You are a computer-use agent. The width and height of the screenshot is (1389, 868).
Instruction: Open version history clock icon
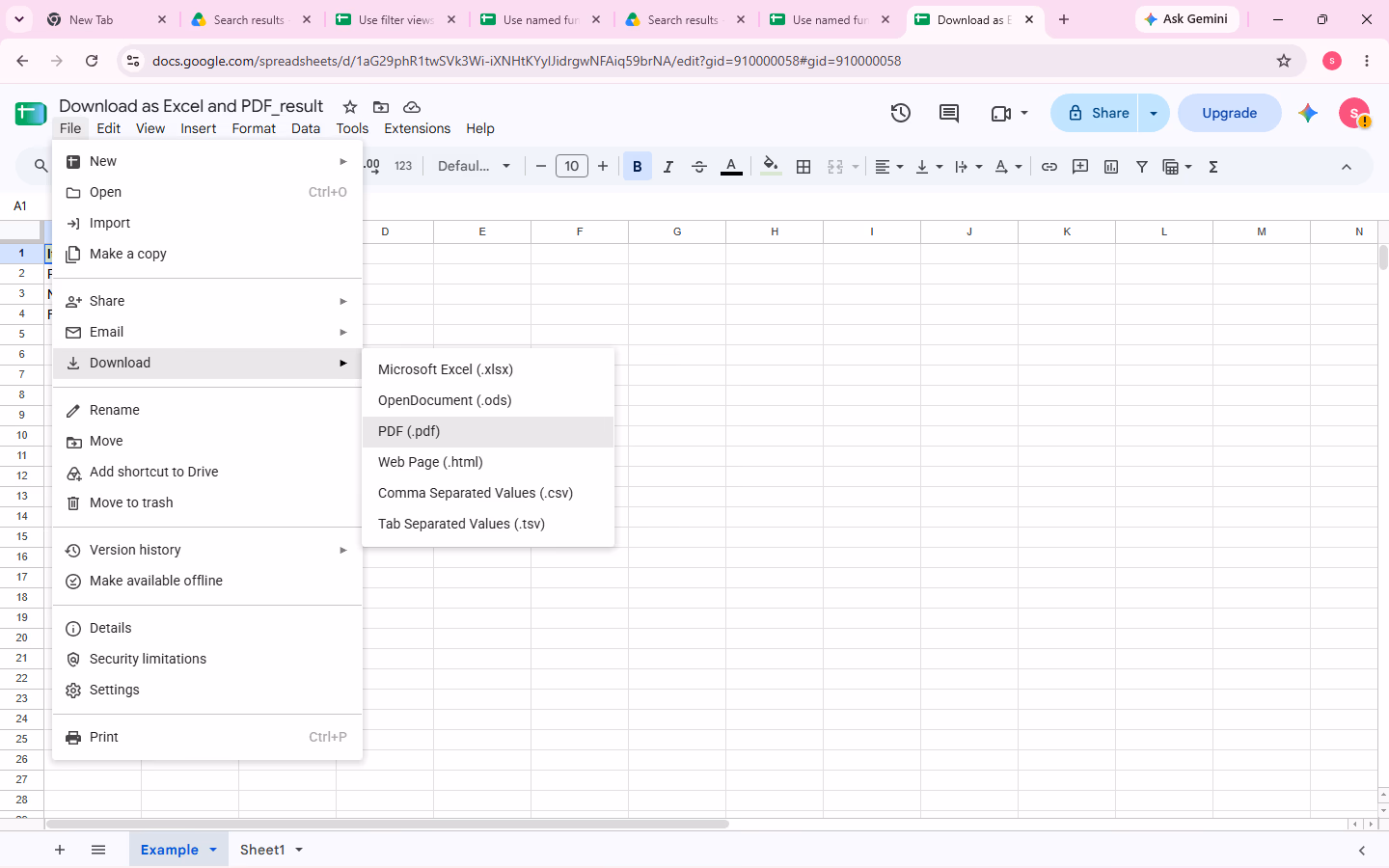point(900,113)
